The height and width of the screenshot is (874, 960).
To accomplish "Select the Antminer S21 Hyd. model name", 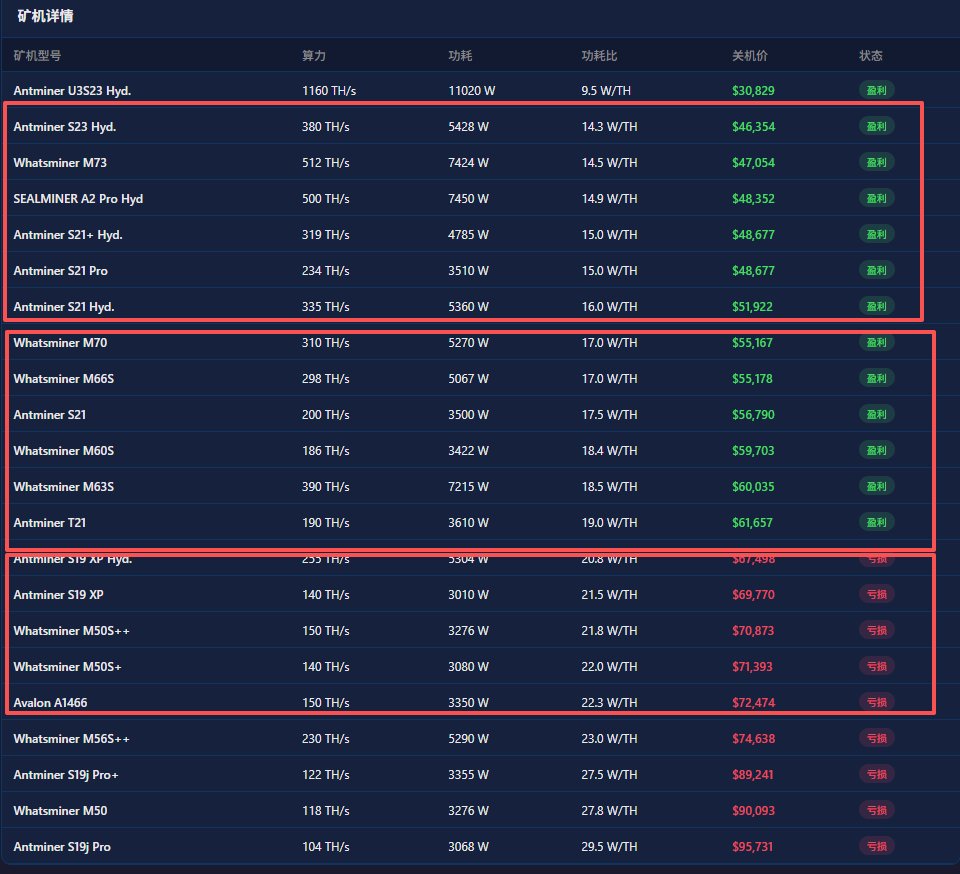I will point(64,307).
